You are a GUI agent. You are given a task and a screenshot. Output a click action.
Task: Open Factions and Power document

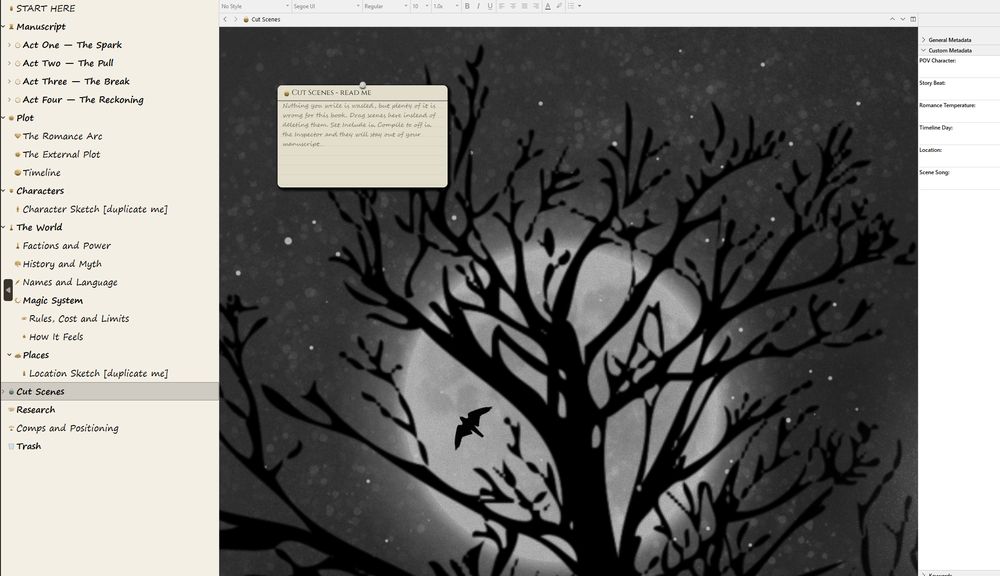coord(66,246)
